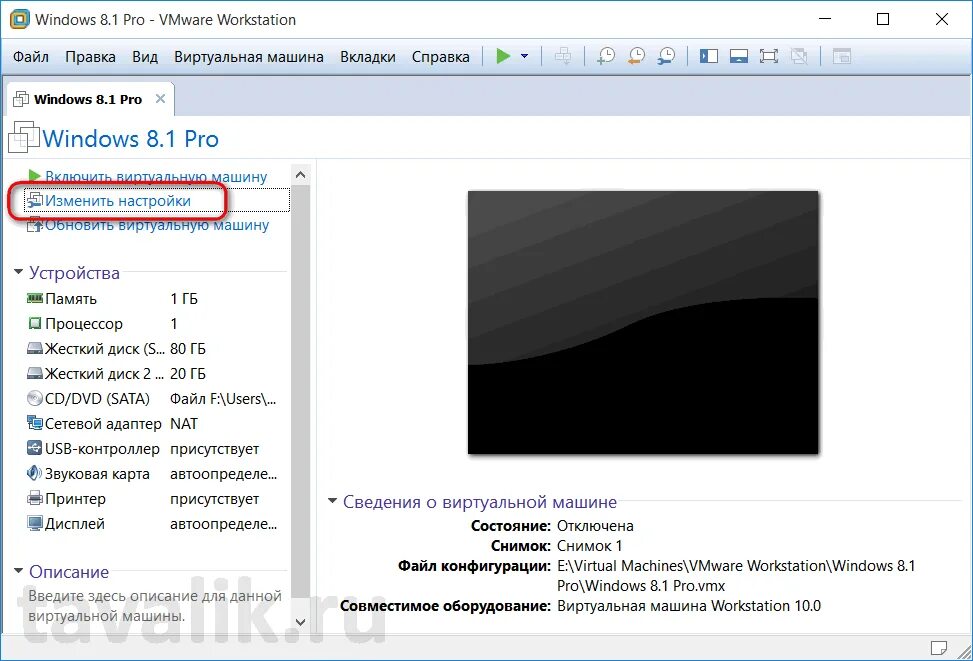Open the Правка menu
The height and width of the screenshot is (661, 973).
tap(91, 56)
